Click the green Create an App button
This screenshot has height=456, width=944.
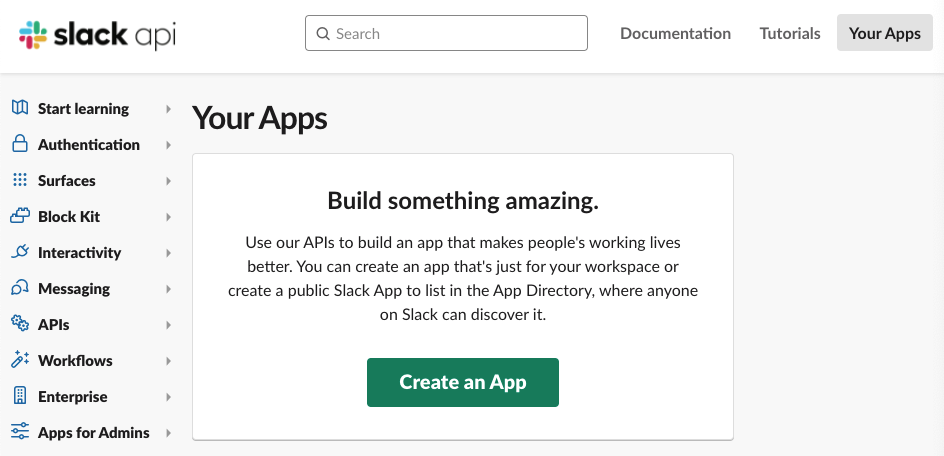point(462,383)
